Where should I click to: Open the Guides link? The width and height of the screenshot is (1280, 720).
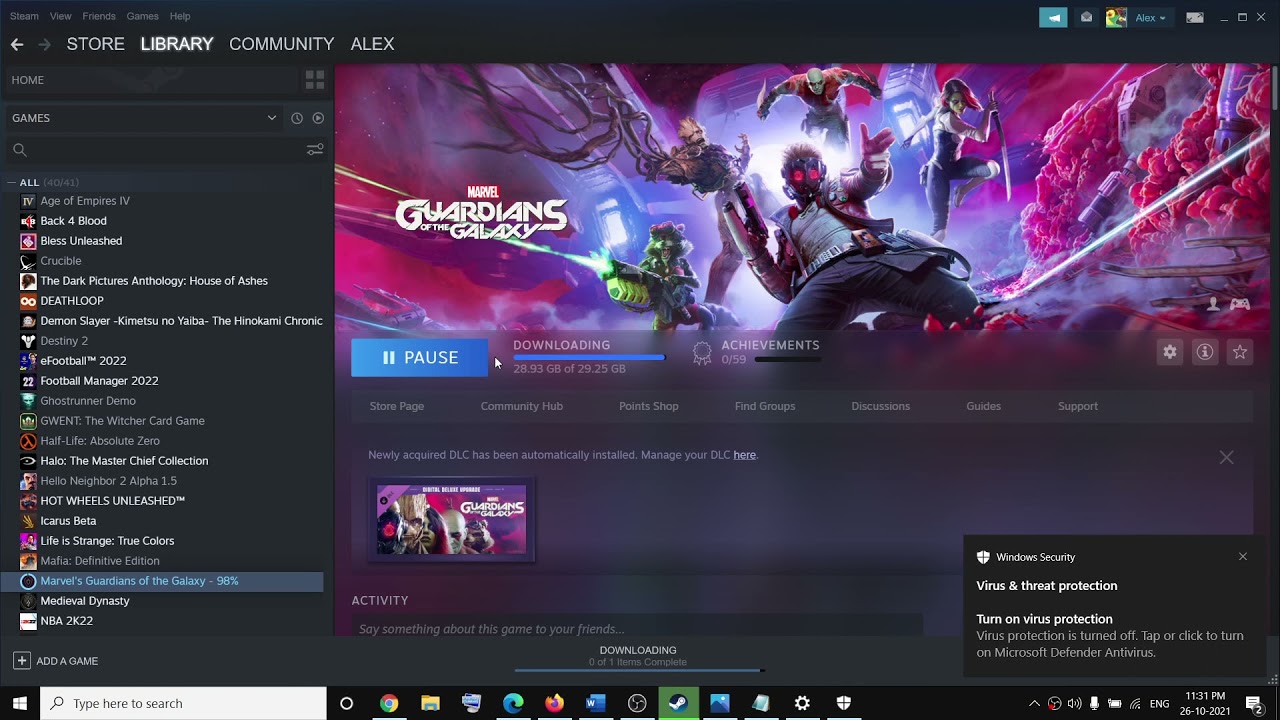coord(984,406)
